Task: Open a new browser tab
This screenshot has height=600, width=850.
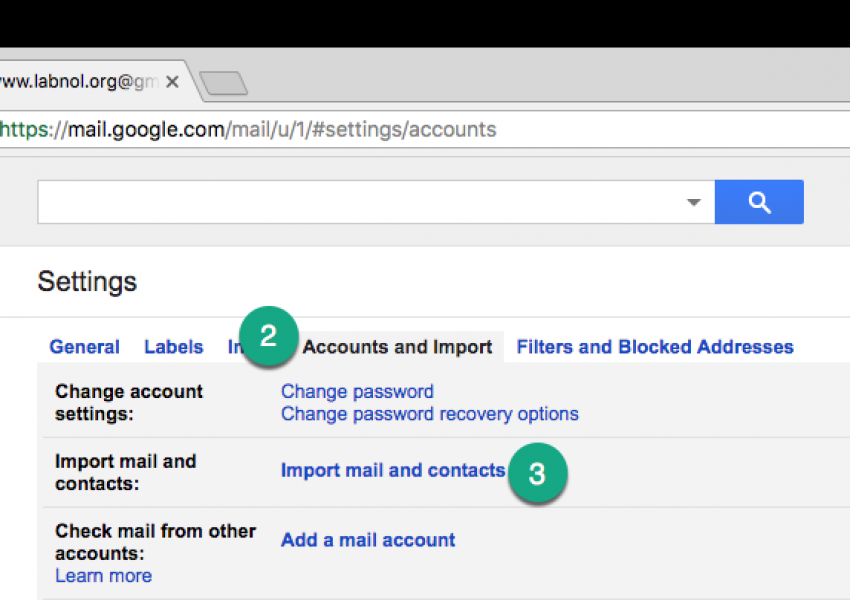Action: coord(224,84)
